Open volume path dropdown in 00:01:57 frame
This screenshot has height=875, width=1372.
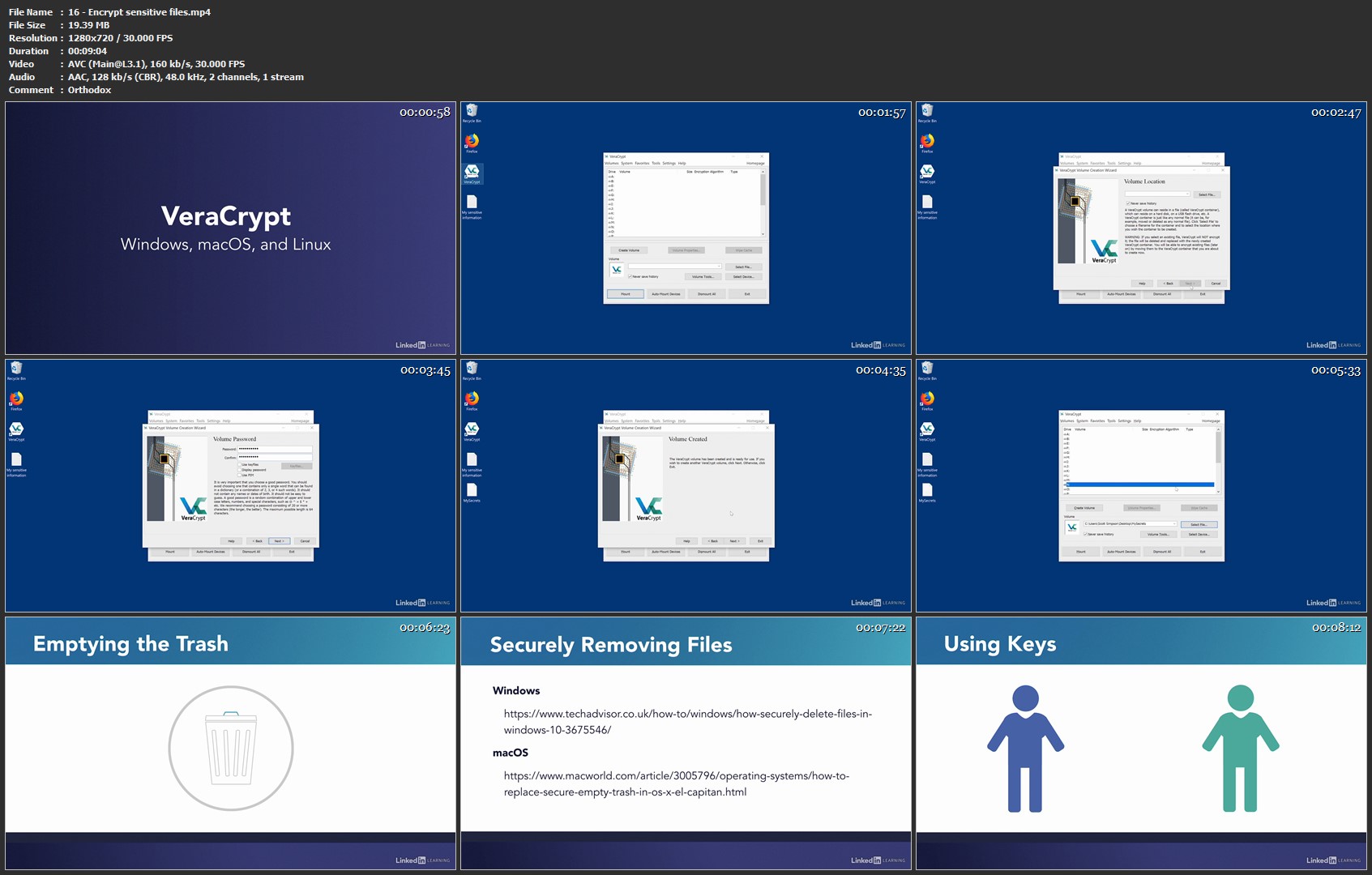pos(719,266)
